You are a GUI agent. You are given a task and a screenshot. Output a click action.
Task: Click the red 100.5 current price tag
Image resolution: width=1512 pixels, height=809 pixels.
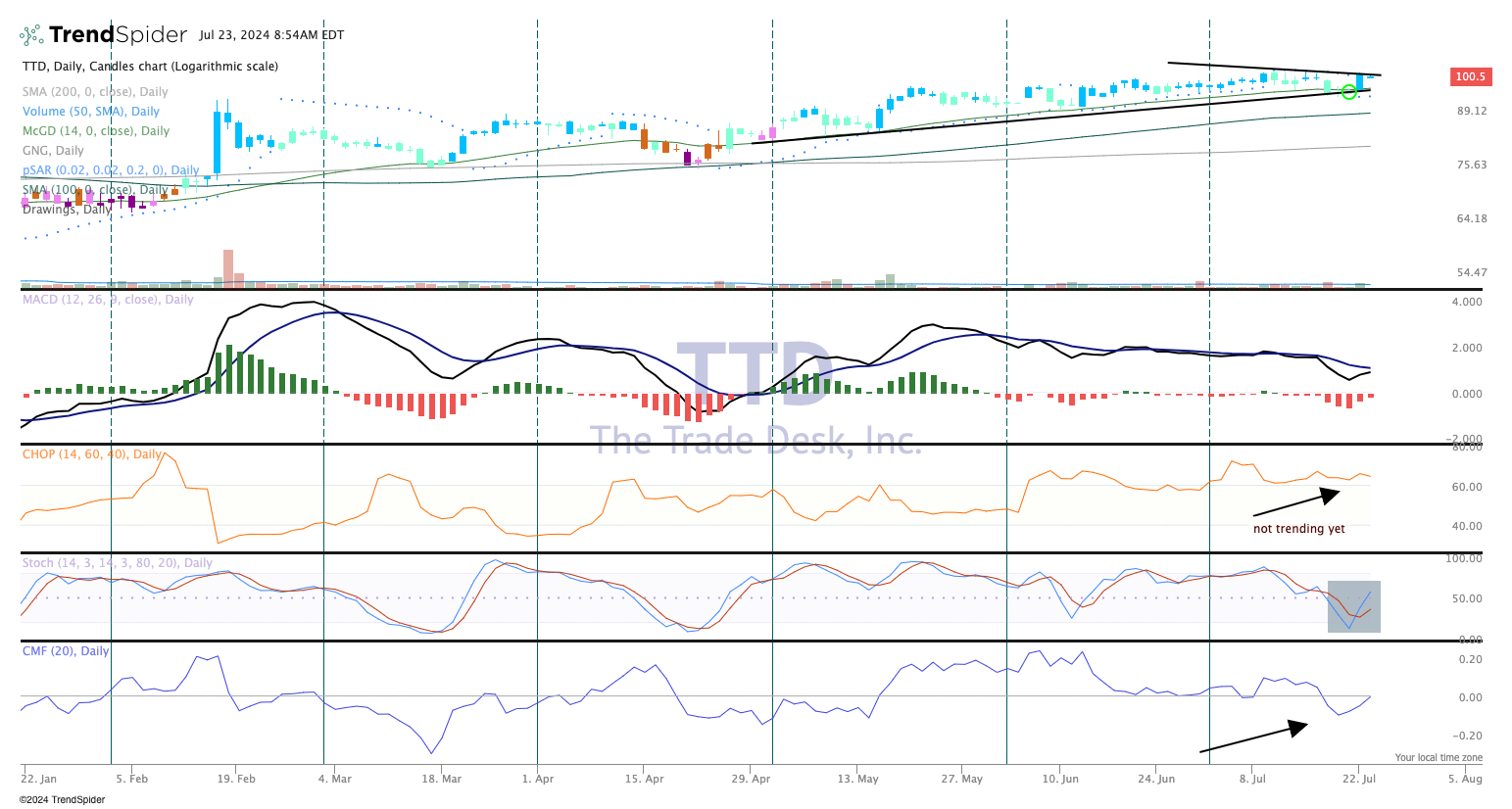point(1469,76)
